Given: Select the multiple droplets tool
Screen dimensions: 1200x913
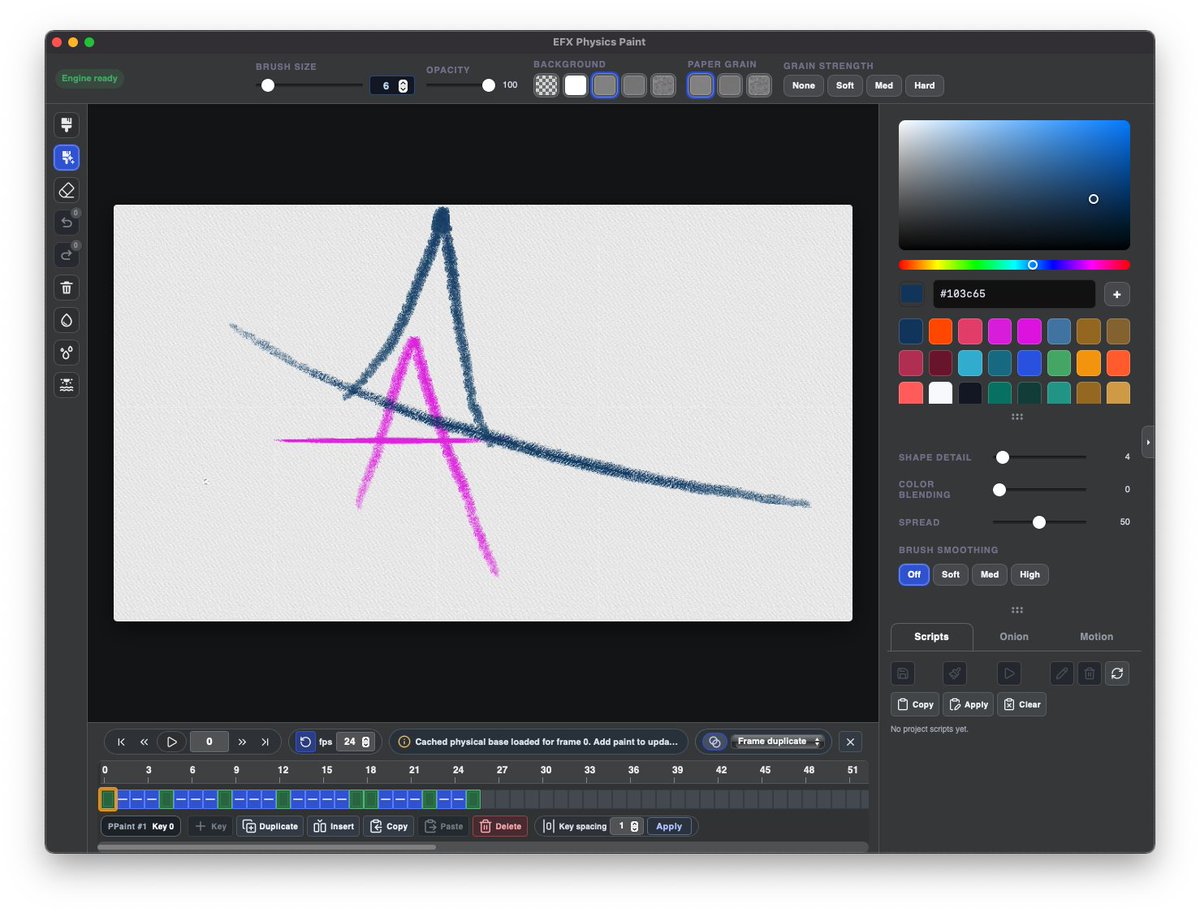Looking at the screenshot, I should pyautogui.click(x=67, y=353).
